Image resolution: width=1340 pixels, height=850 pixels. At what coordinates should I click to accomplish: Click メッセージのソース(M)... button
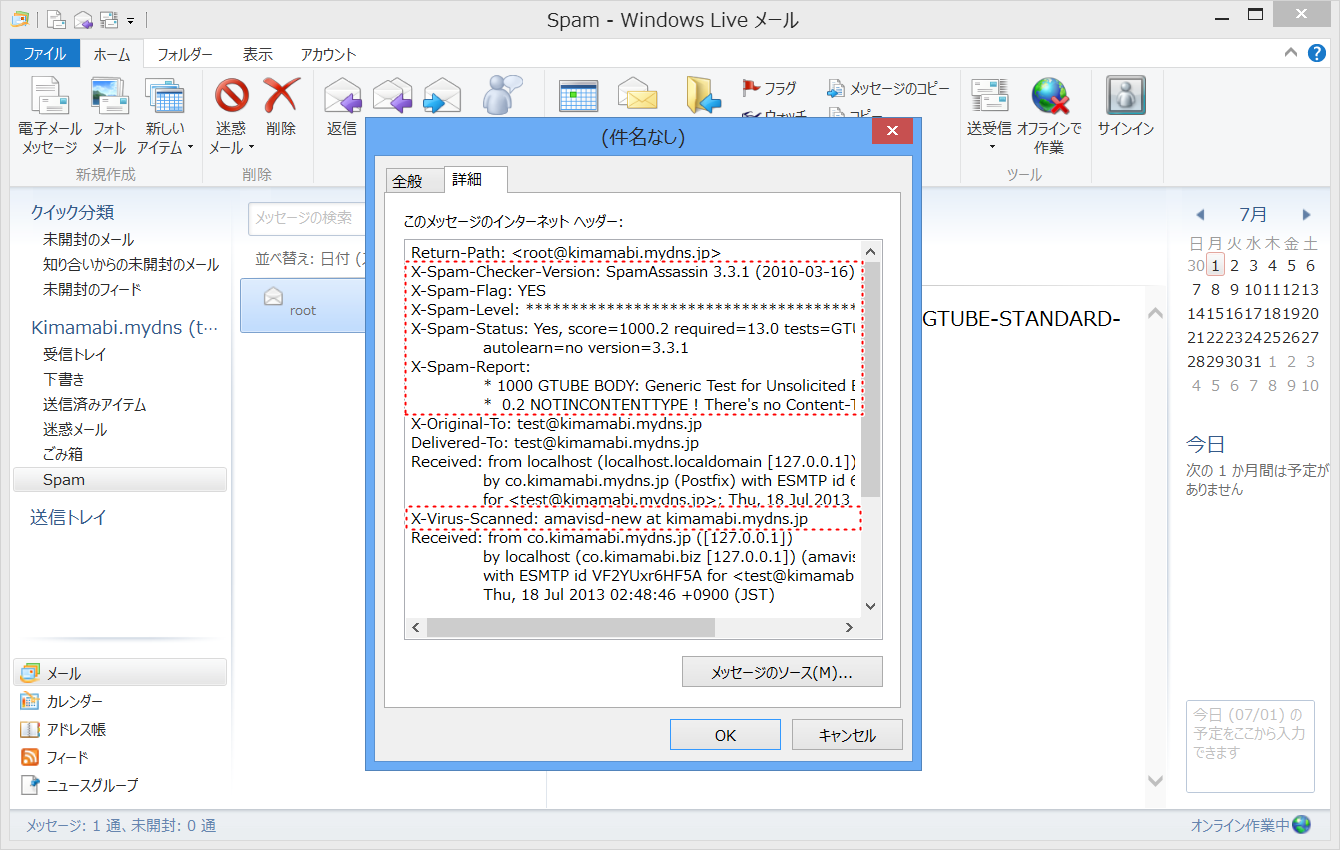782,672
